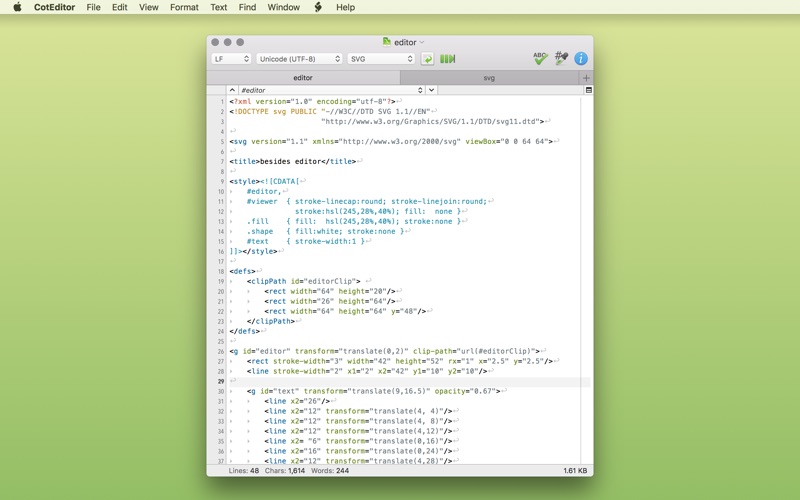Open the Apple menu
Viewport: 800px width, 500px height.
[x=17, y=7]
